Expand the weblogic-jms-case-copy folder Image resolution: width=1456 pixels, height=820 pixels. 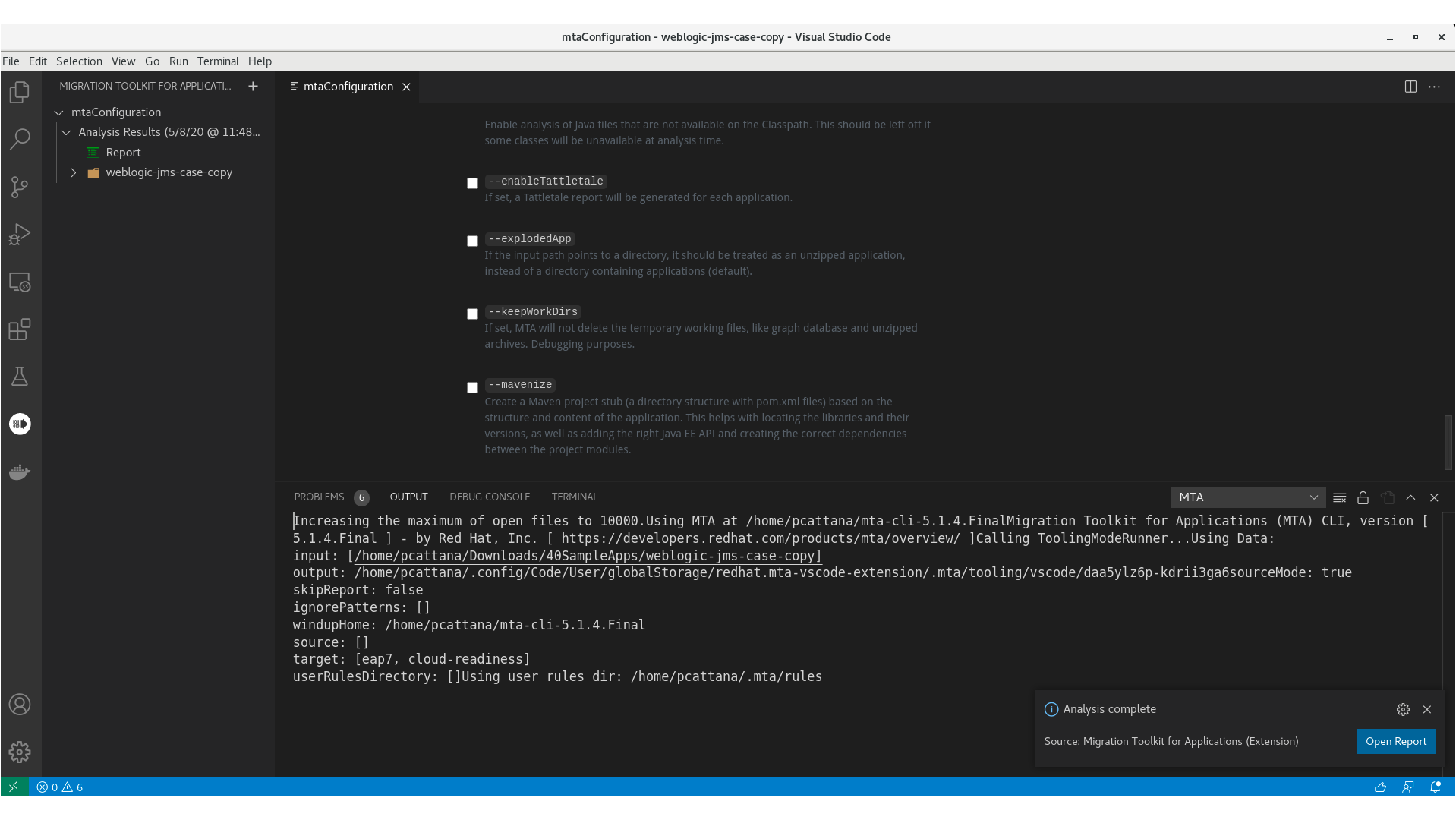click(x=74, y=172)
